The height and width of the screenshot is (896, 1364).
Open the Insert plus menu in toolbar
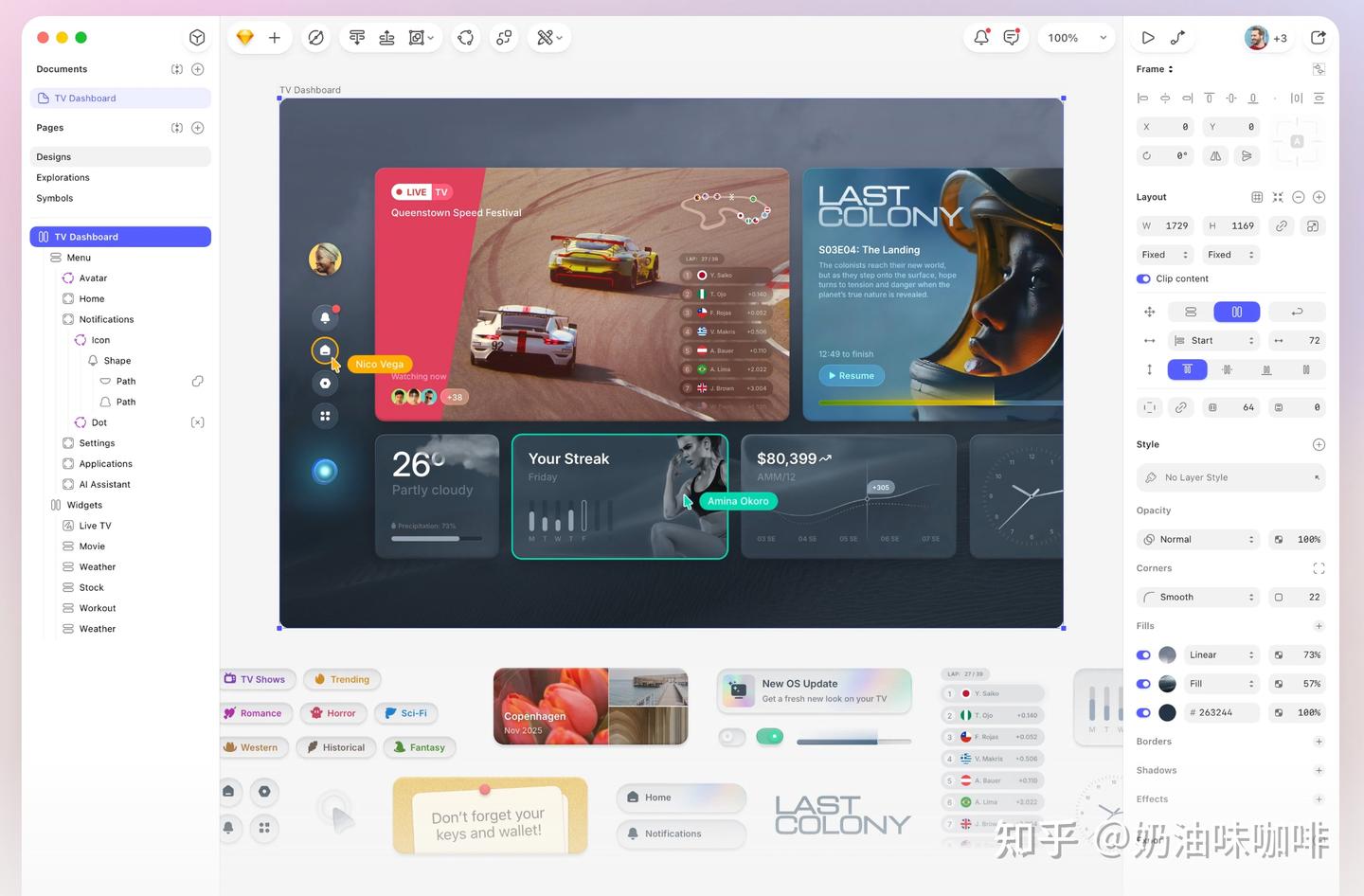(x=275, y=38)
